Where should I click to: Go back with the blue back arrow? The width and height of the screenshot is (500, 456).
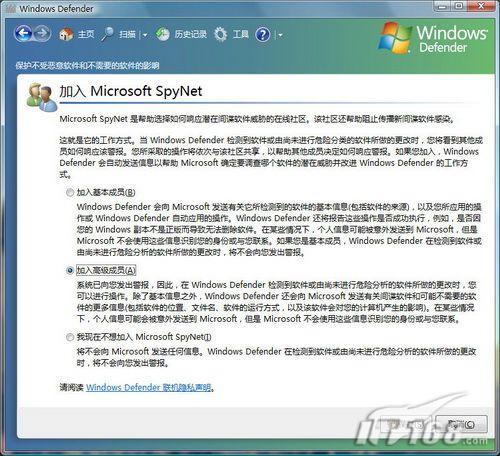23,33
